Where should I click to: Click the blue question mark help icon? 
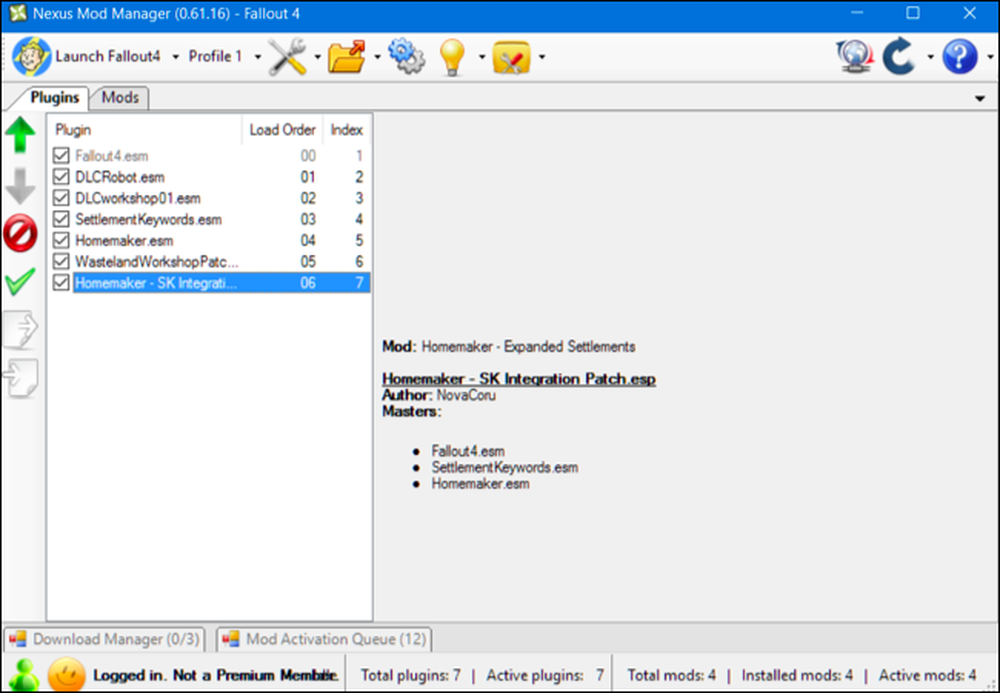click(960, 57)
